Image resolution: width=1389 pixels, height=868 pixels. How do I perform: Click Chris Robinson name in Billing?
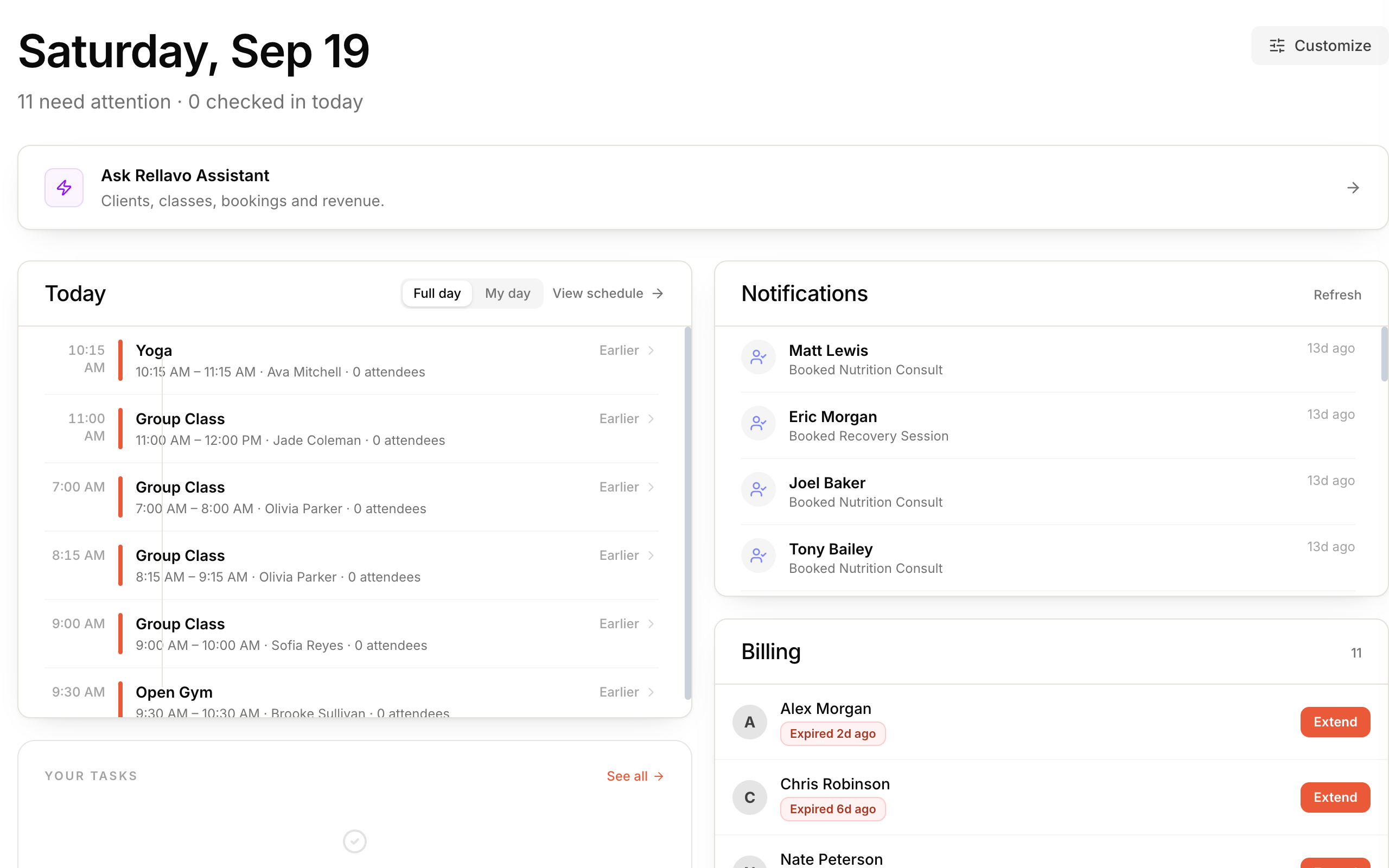834,783
